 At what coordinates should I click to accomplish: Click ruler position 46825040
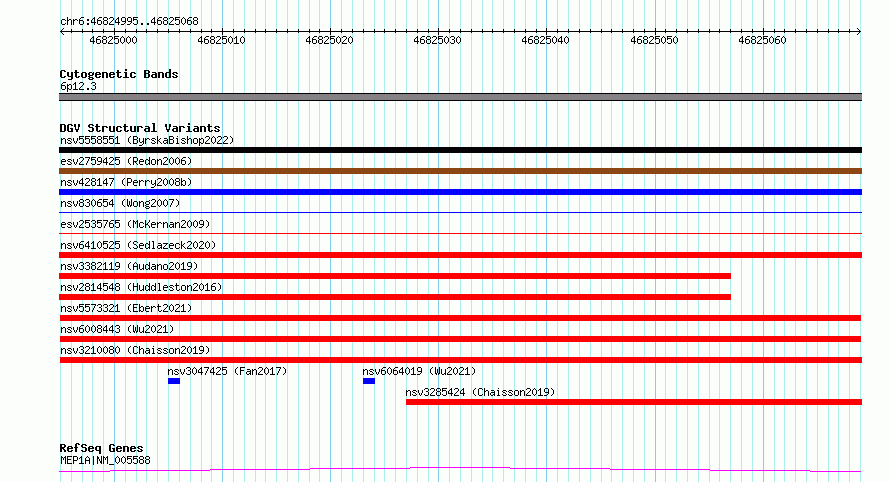(545, 40)
